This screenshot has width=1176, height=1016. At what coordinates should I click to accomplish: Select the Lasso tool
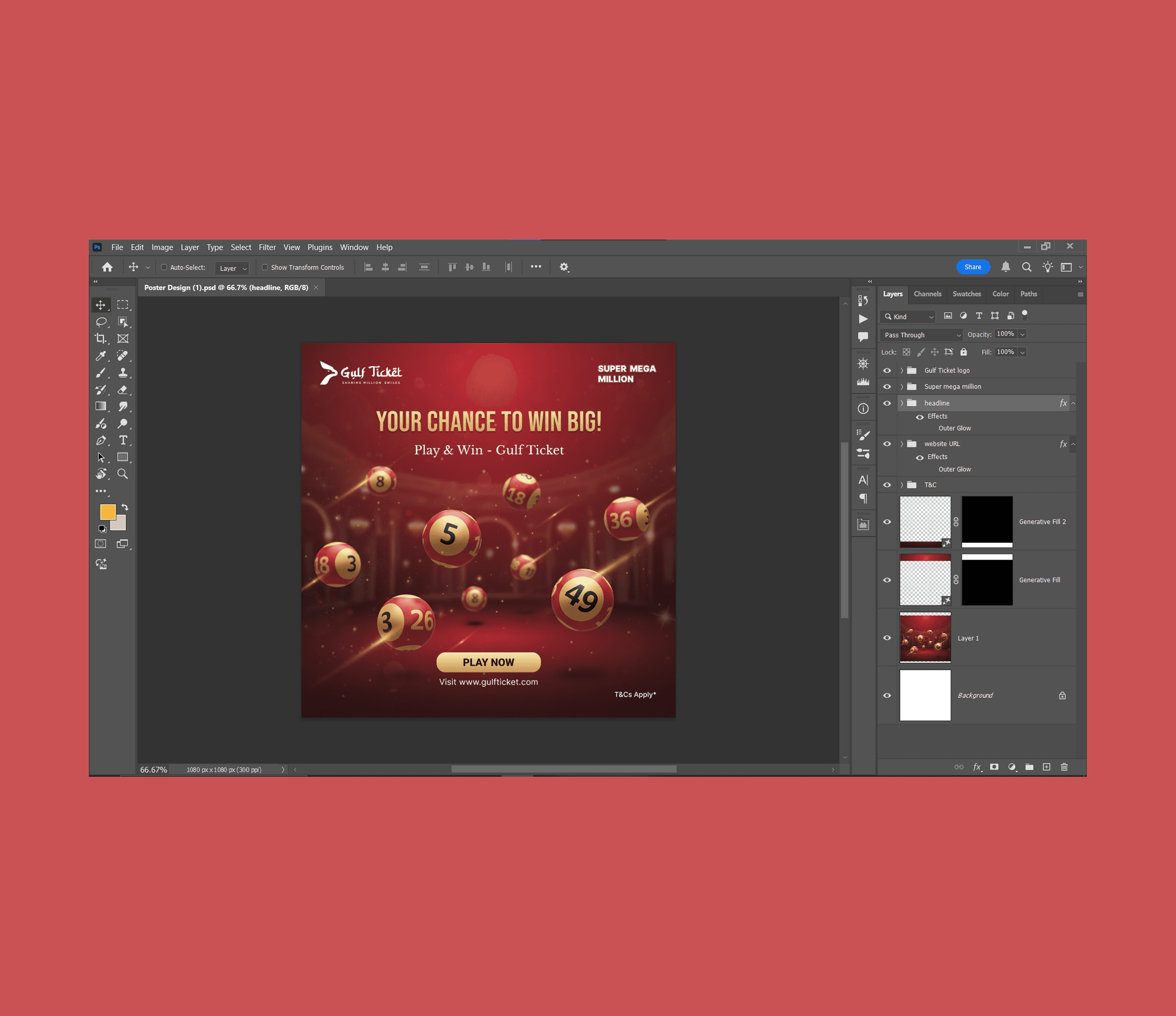pyautogui.click(x=101, y=322)
